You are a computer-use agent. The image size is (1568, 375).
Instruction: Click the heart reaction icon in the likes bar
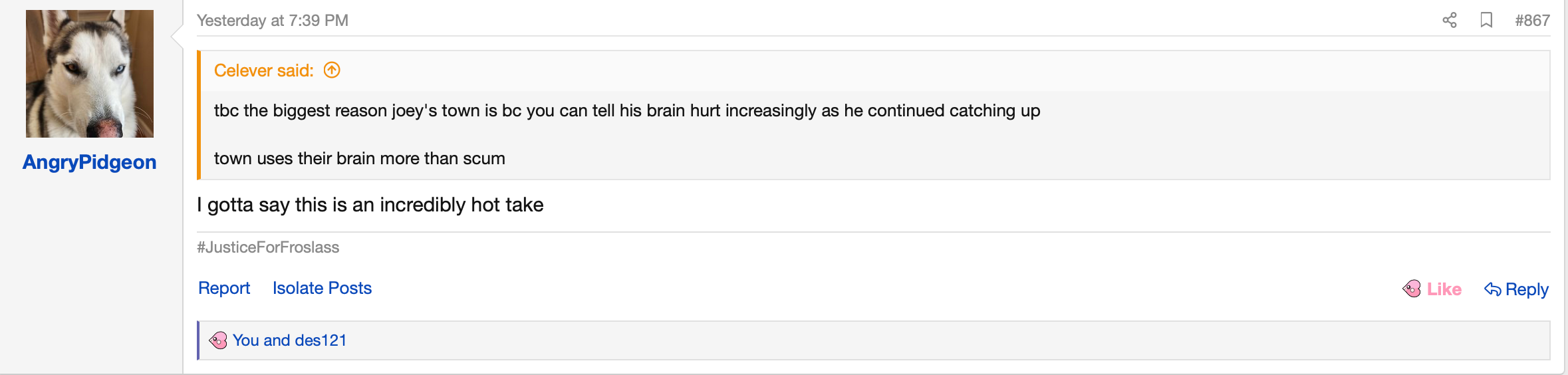(218, 340)
